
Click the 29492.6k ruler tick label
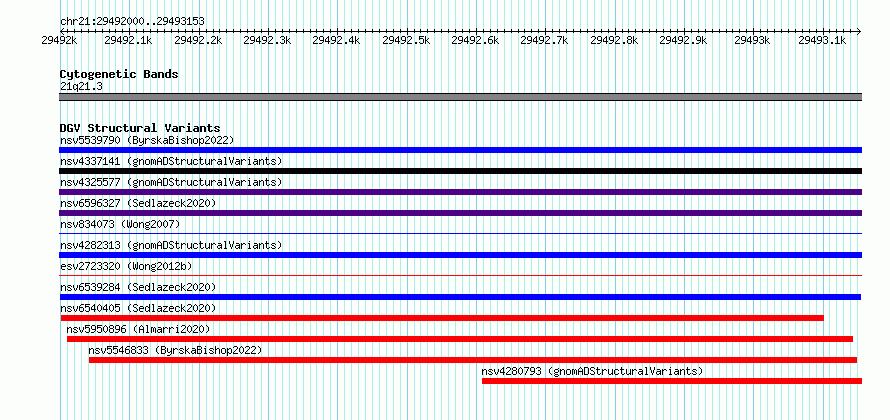tap(476, 40)
